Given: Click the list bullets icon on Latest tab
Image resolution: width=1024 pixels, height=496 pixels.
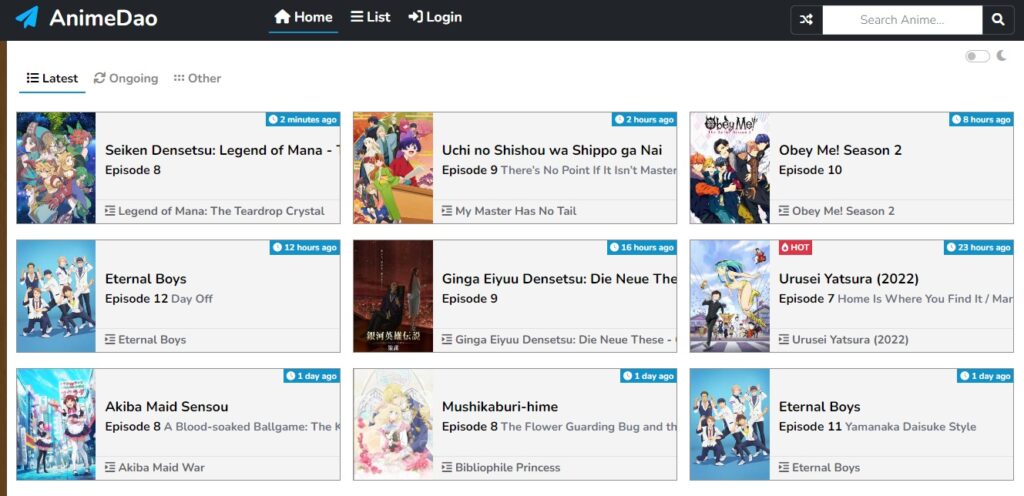Looking at the screenshot, I should pos(33,78).
